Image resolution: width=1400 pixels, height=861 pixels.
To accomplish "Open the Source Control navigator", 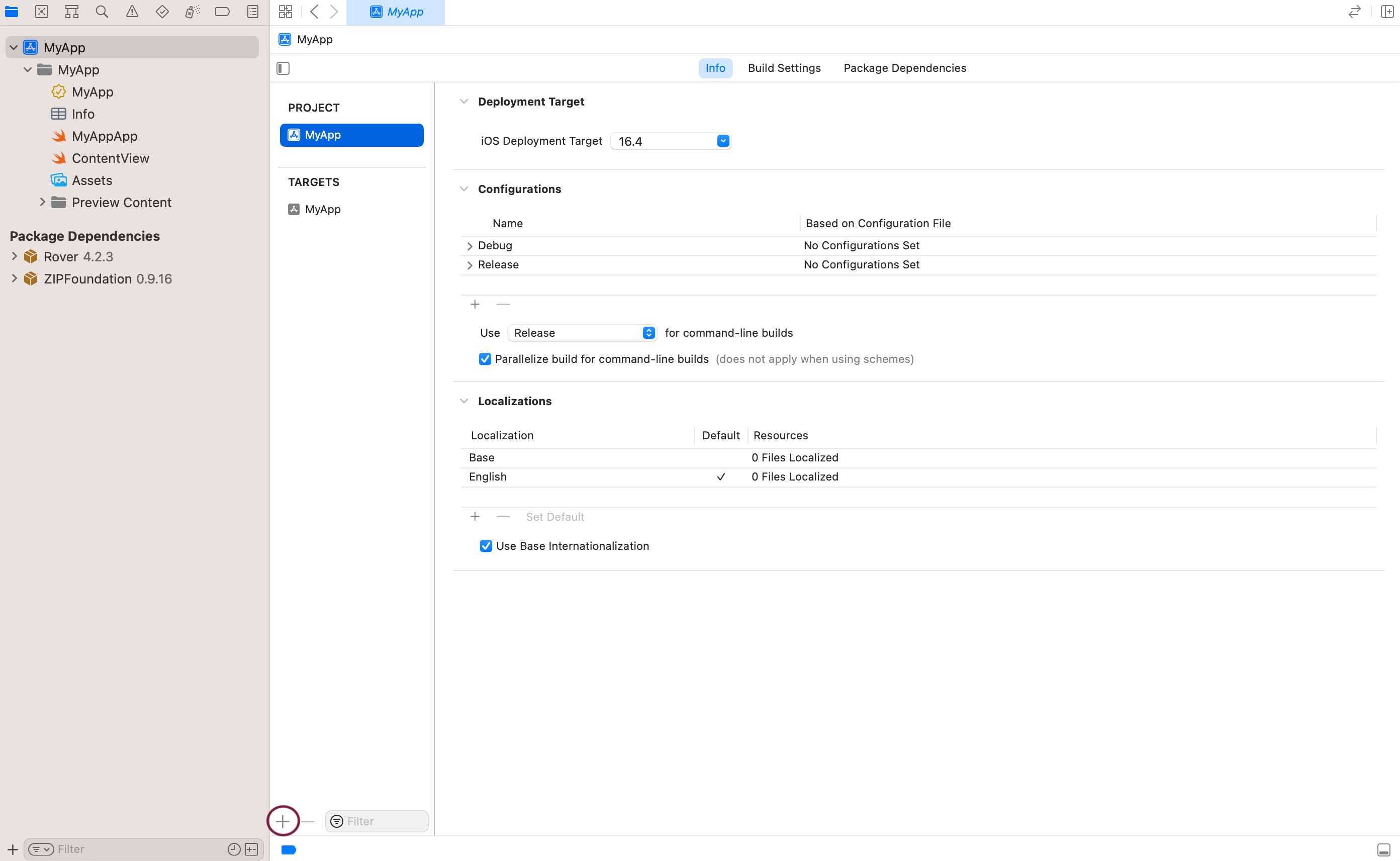I will pos(42,12).
